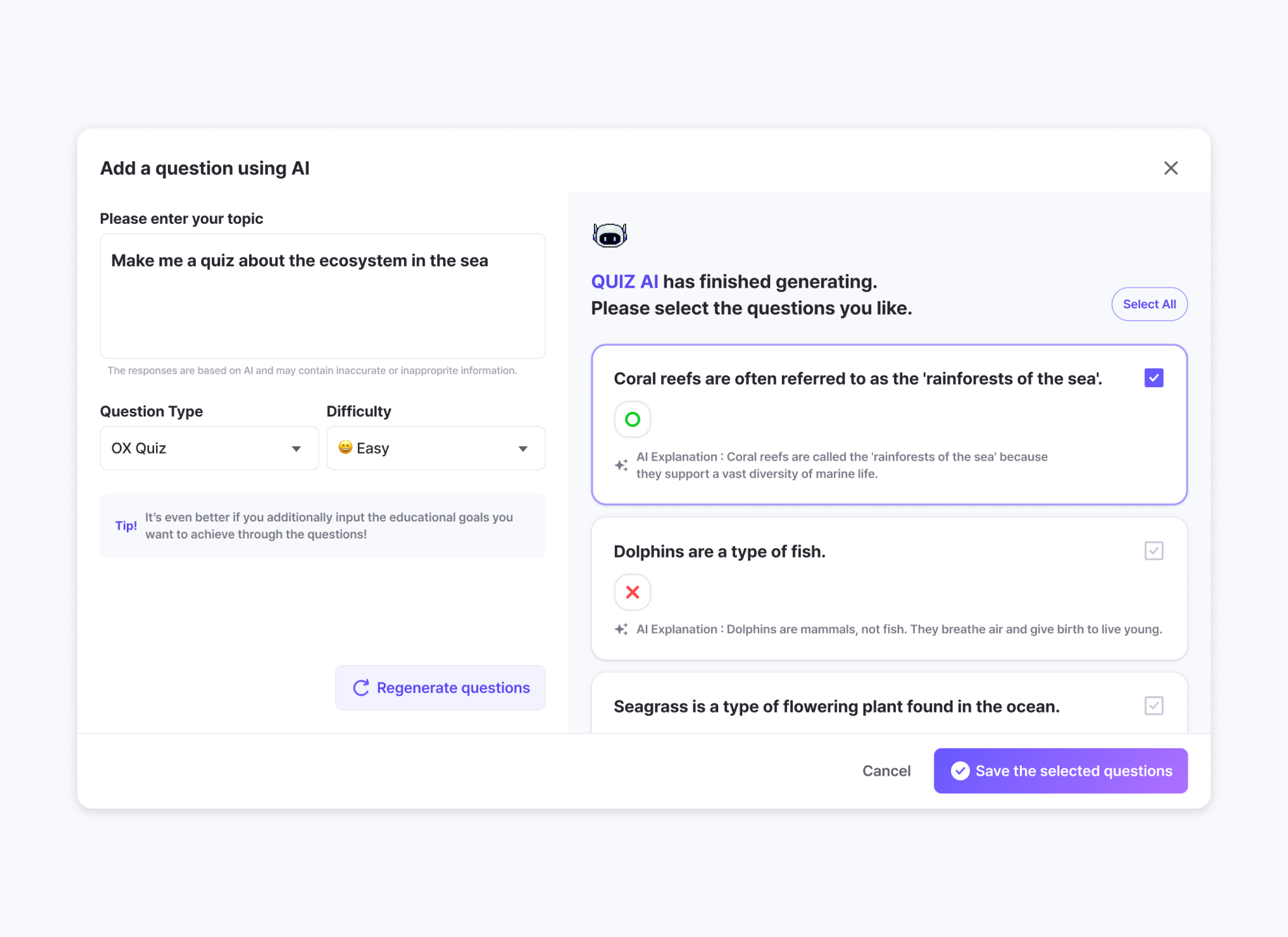Close the Add a question dialog
This screenshot has height=937, width=1288.
coord(1171,169)
